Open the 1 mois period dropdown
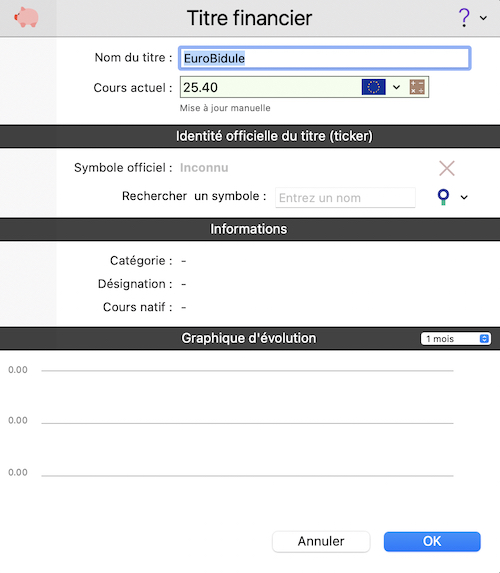 click(456, 339)
